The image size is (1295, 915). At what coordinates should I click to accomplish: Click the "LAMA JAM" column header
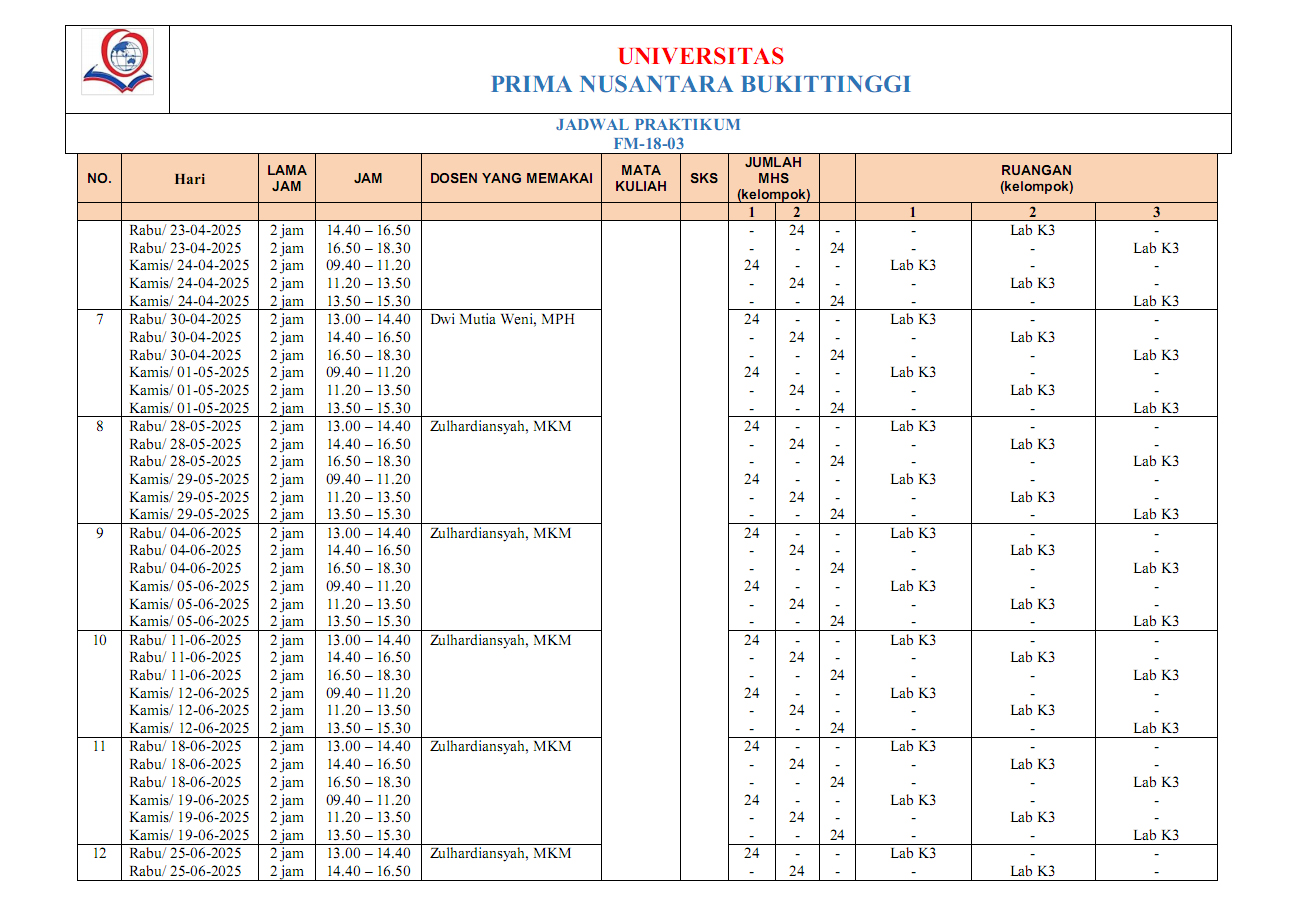point(287,178)
